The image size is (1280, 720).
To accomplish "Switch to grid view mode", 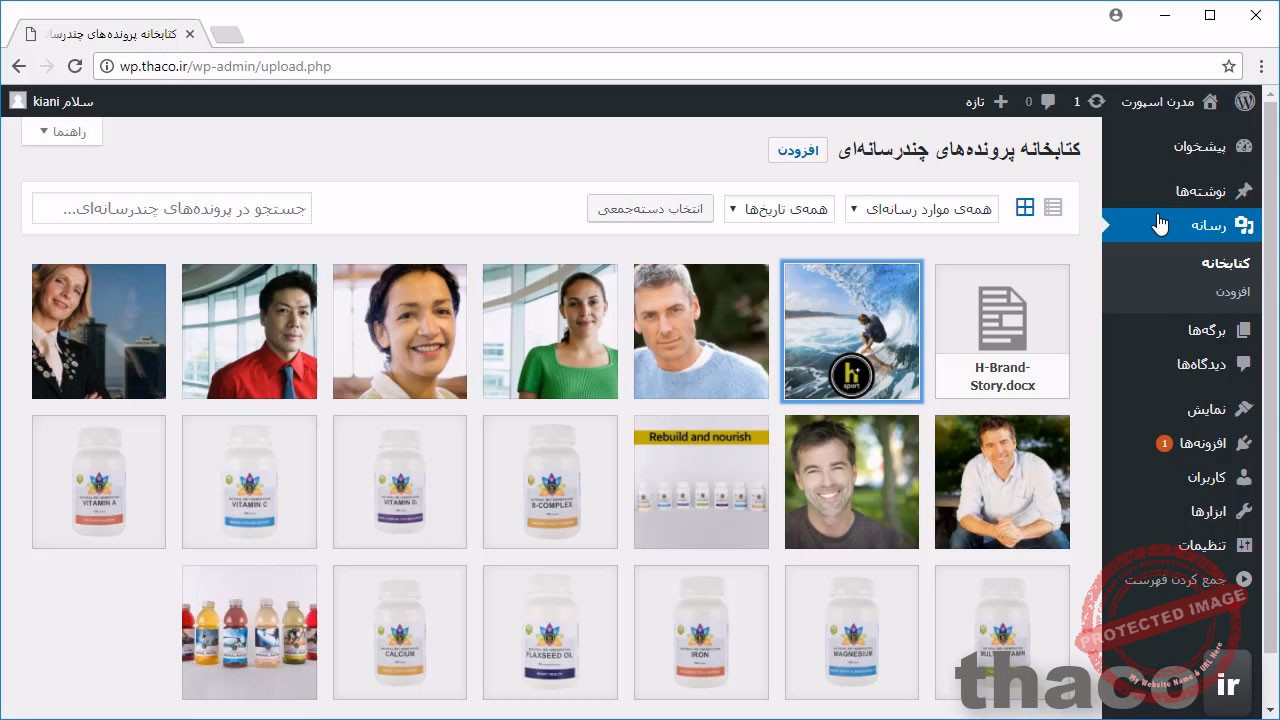I will [x=1025, y=208].
